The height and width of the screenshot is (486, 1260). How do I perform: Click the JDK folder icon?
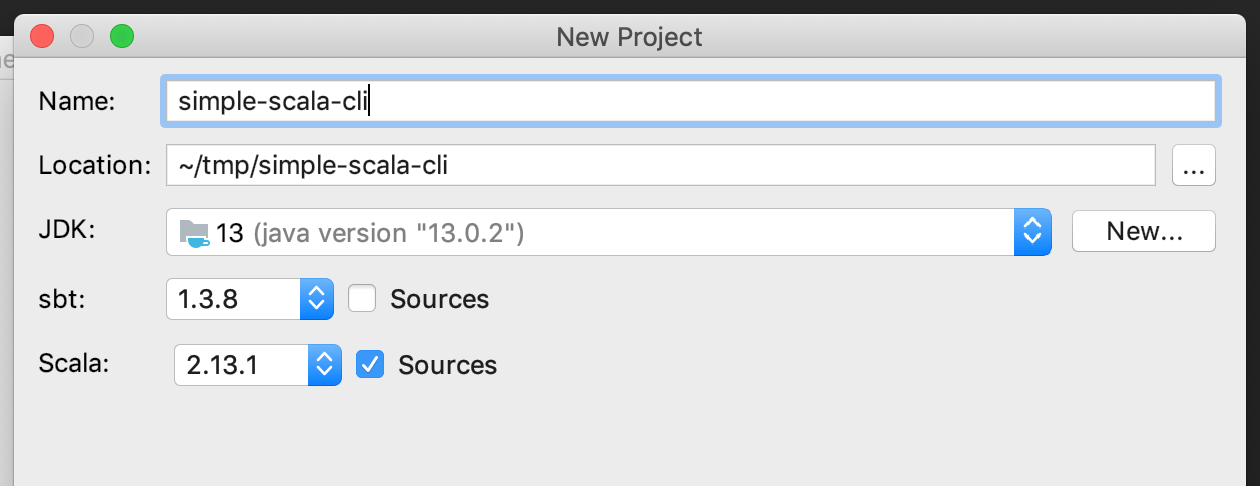(x=194, y=233)
